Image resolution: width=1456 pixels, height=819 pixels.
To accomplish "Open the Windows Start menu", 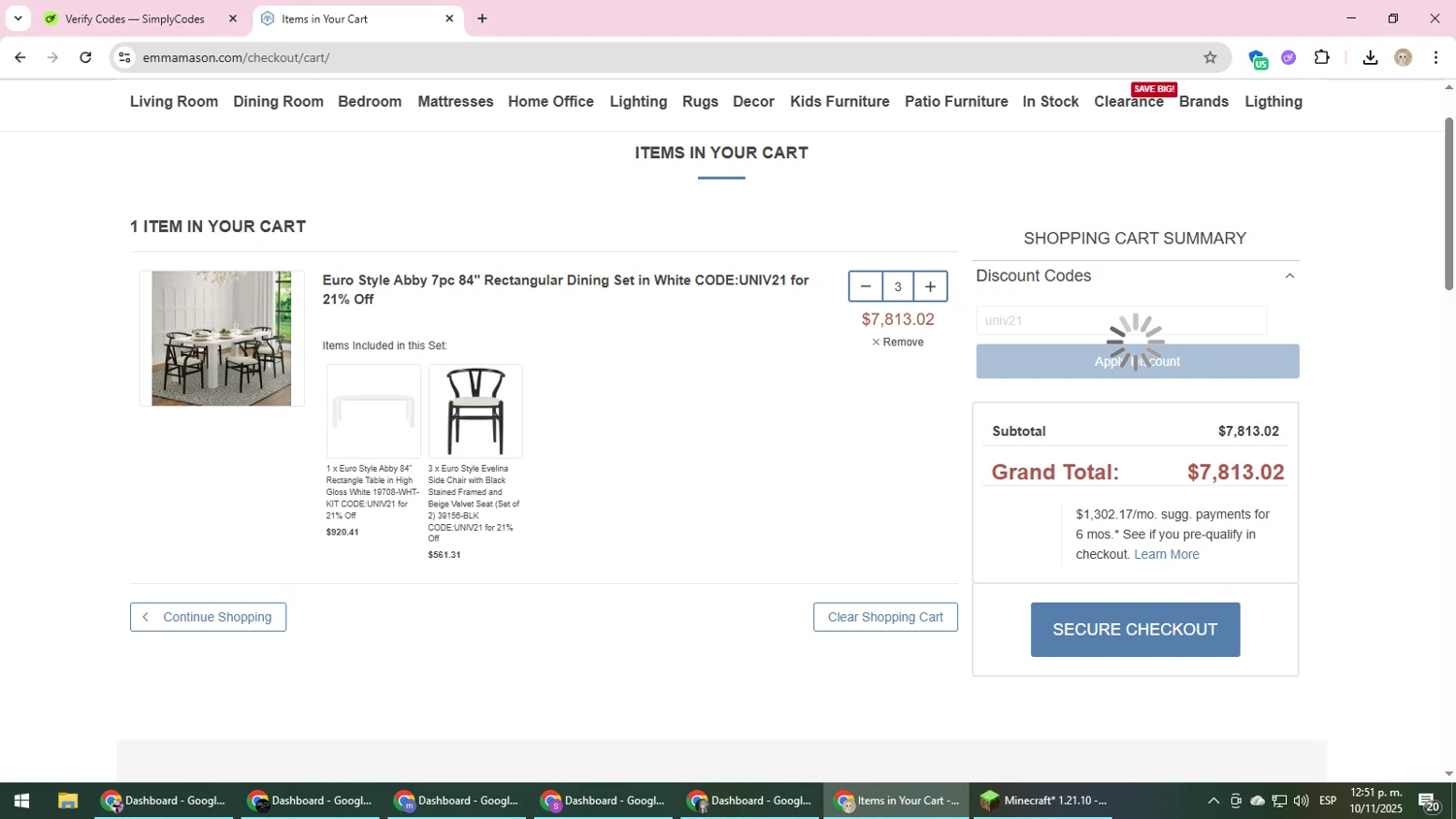I will (21, 801).
